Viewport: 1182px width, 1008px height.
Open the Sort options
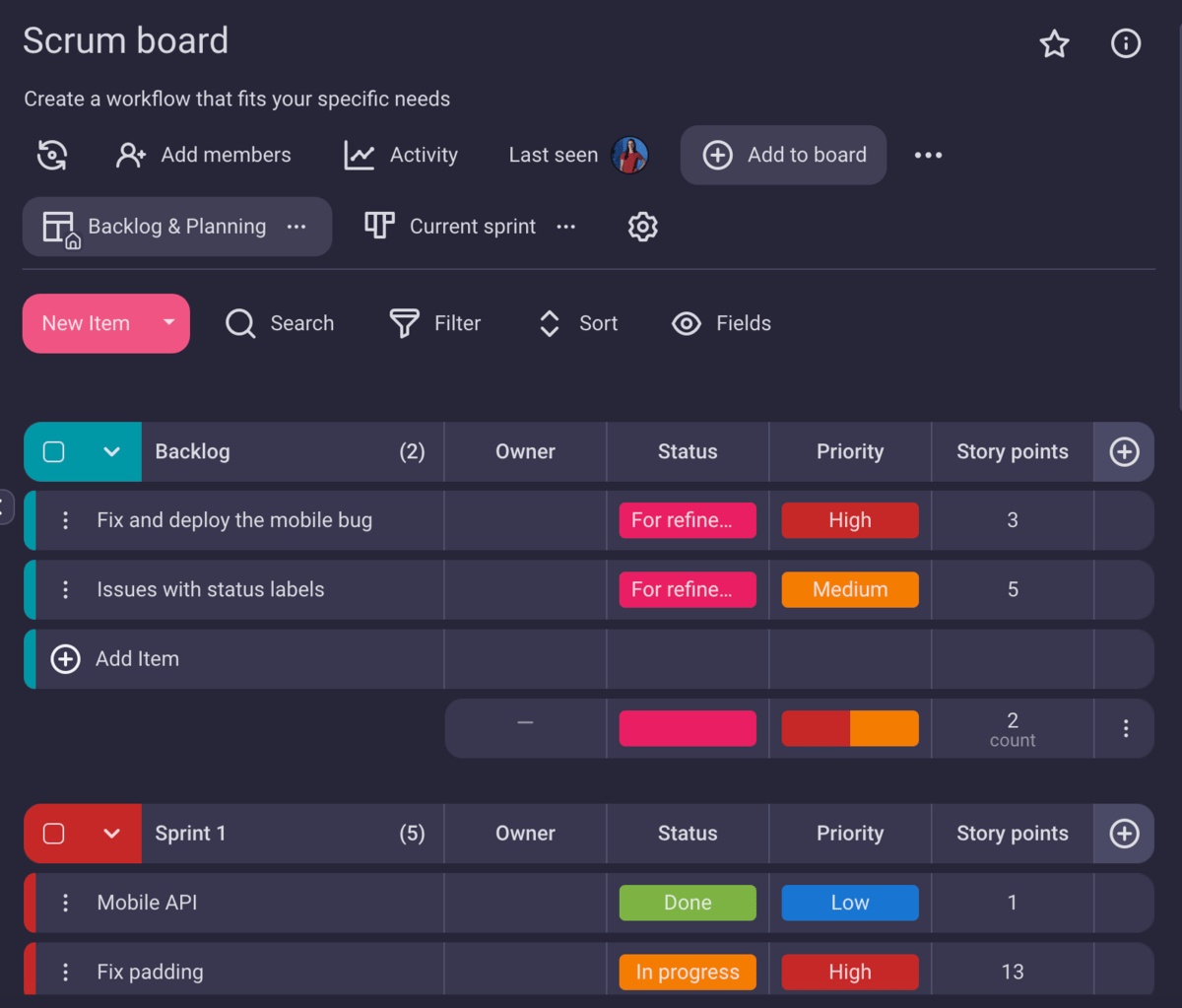[x=577, y=323]
